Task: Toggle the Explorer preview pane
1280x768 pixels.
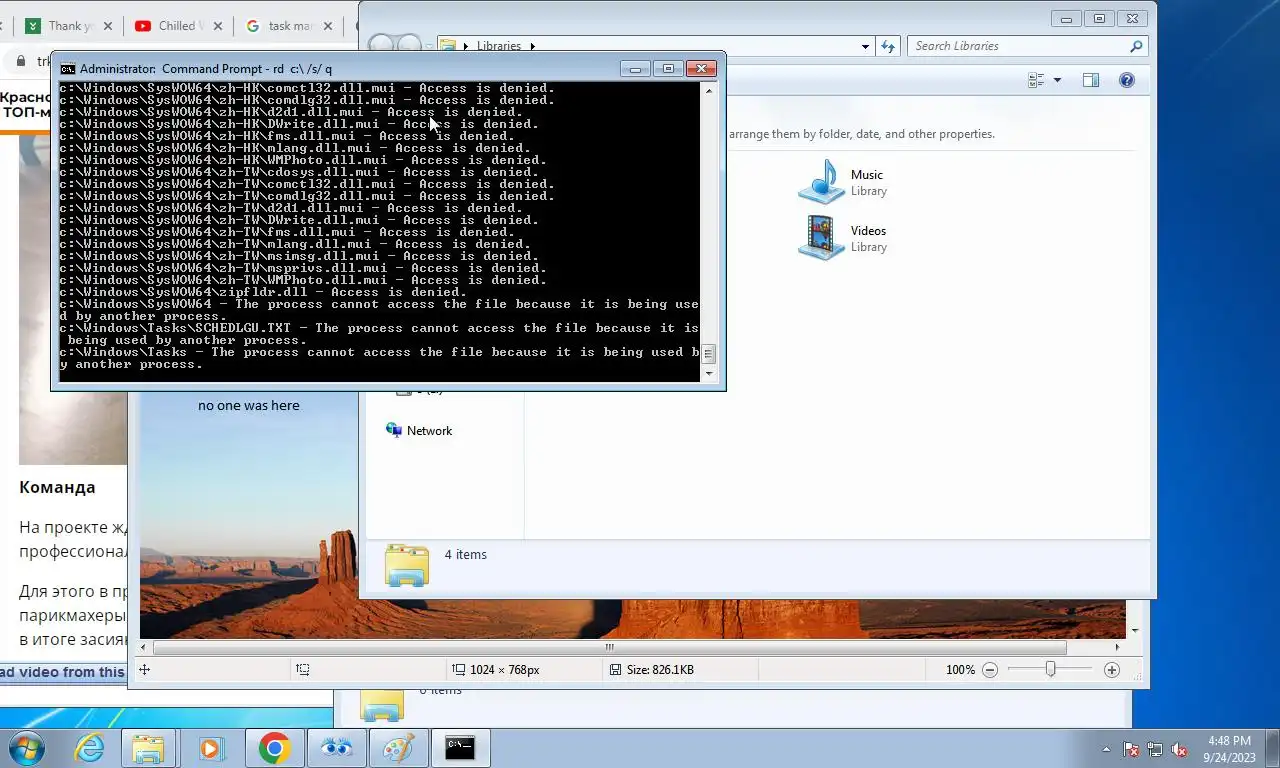Action: click(1091, 80)
